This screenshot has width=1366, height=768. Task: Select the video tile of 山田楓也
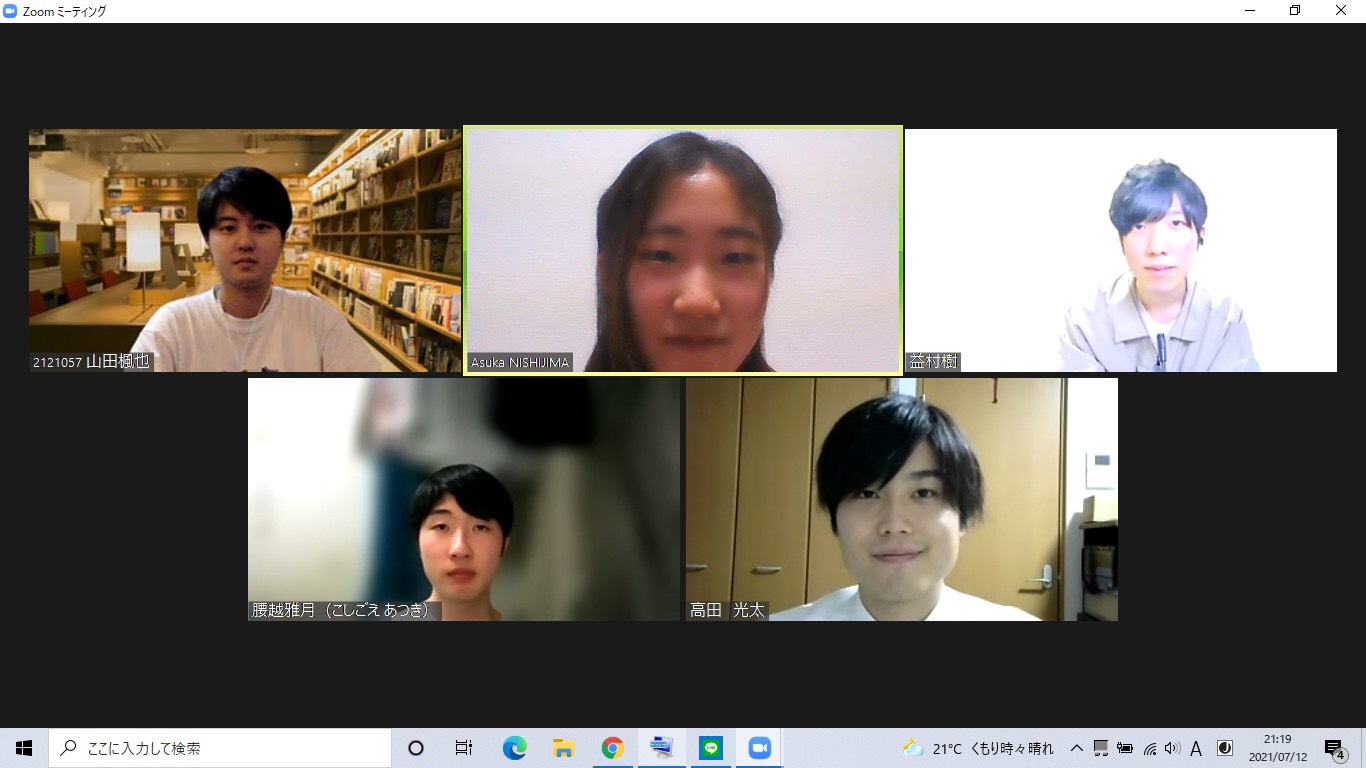click(245, 250)
